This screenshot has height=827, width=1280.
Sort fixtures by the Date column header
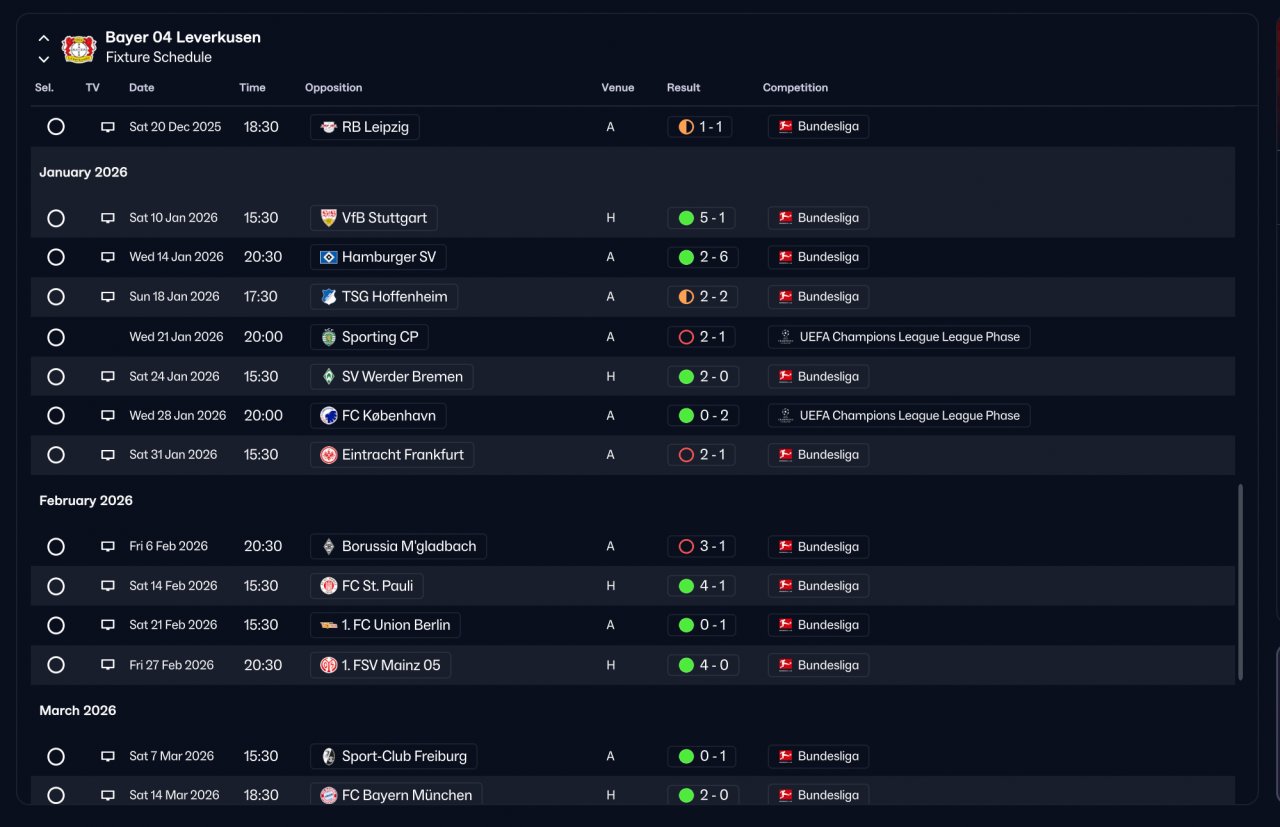point(142,88)
